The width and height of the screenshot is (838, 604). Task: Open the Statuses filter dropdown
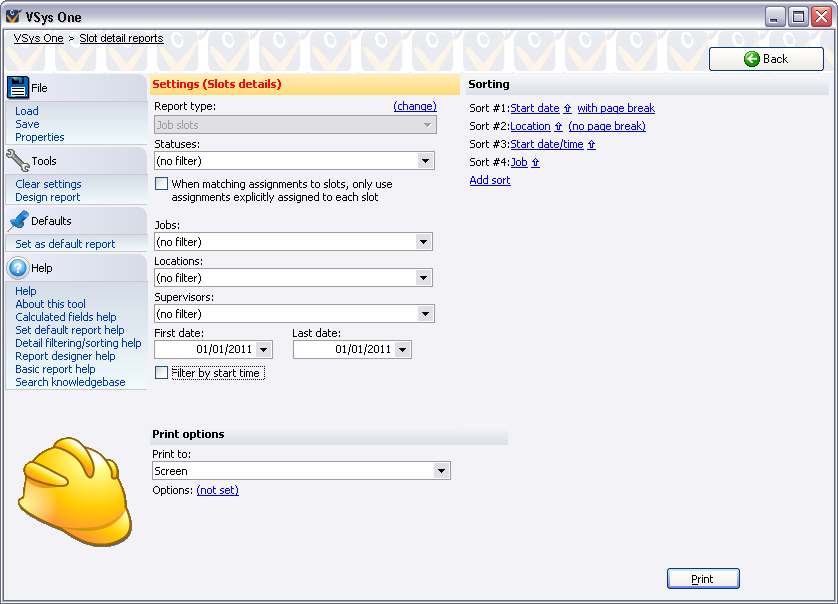[x=425, y=161]
